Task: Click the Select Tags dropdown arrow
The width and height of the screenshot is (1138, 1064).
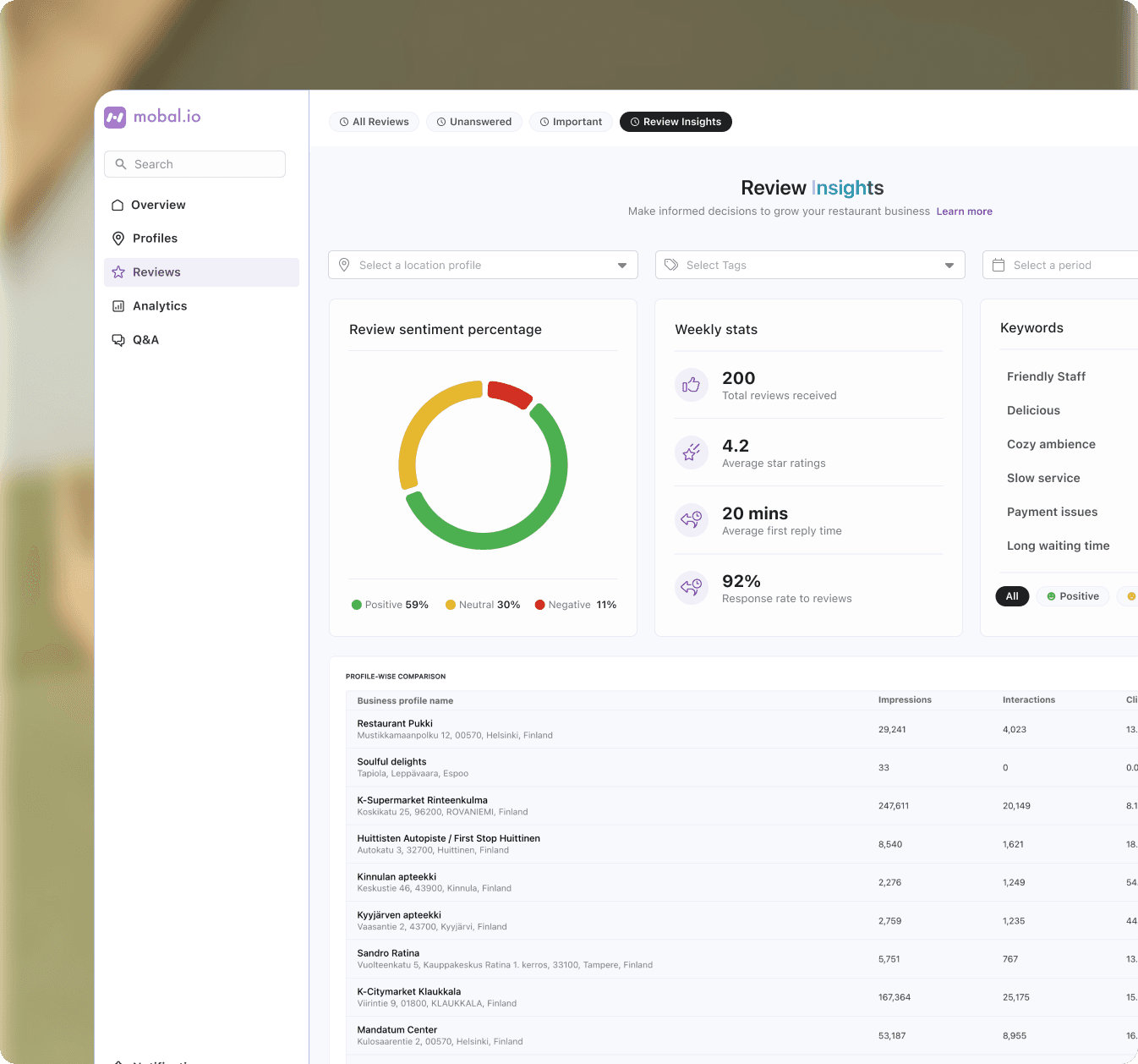Action: tap(949, 266)
